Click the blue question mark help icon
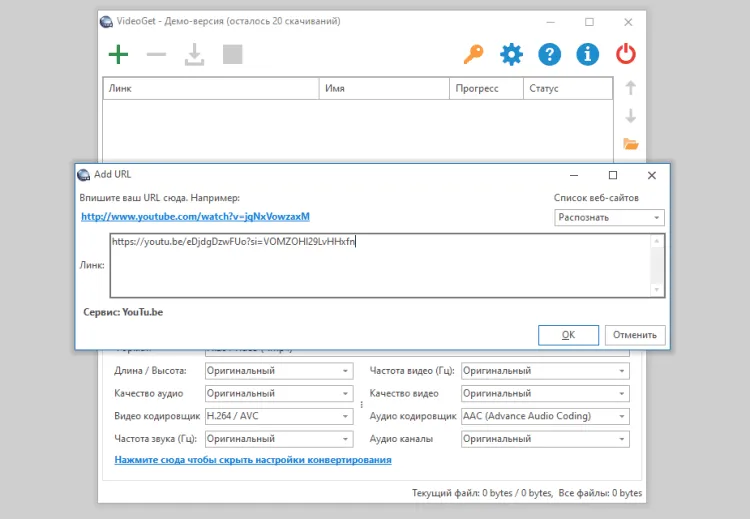This screenshot has height=519, width=750. pyautogui.click(x=549, y=54)
